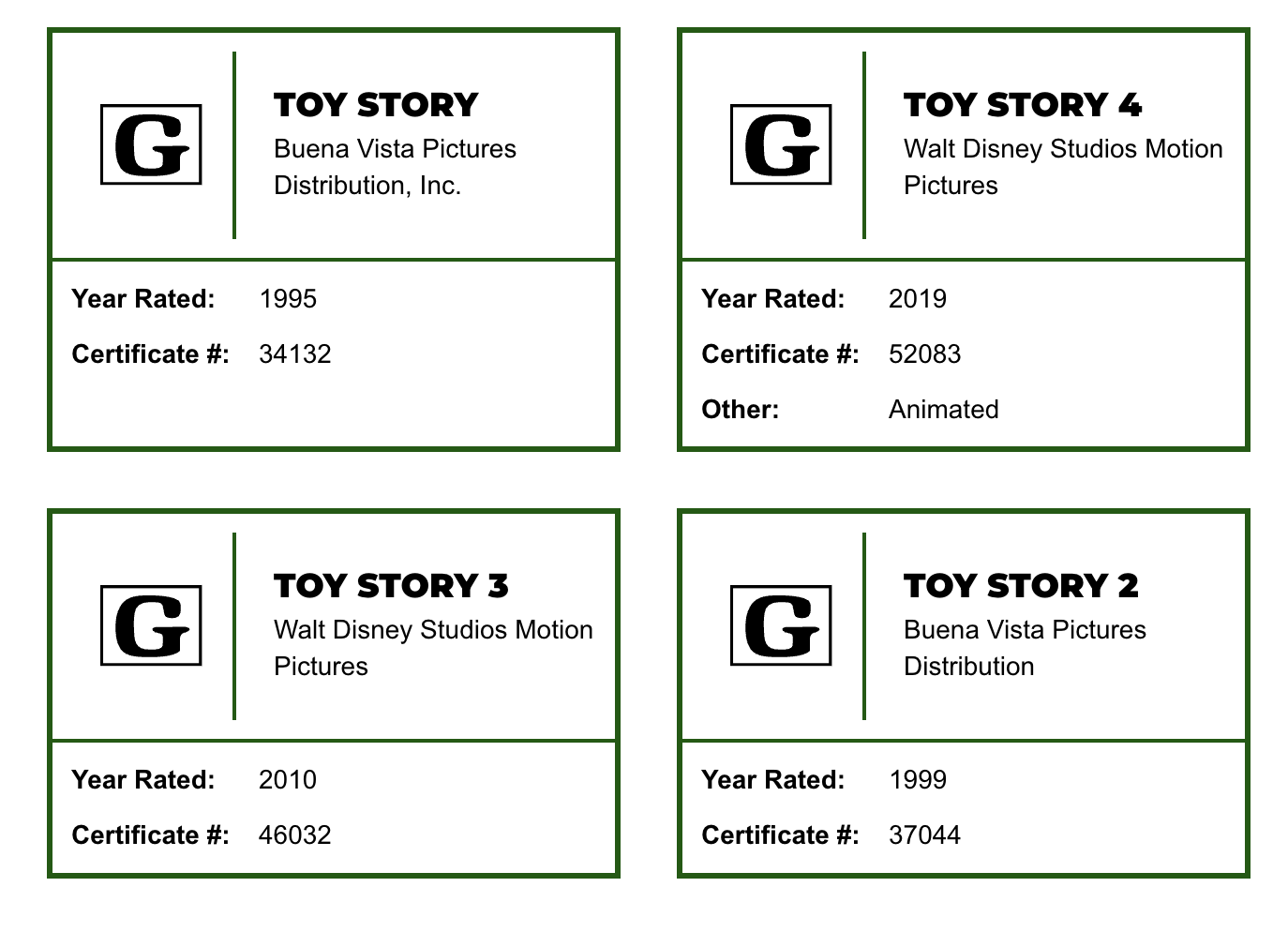Click Buena Vista Pictures Distribution, Inc. text
Screen dimensions: 1288x932
tap(395, 167)
